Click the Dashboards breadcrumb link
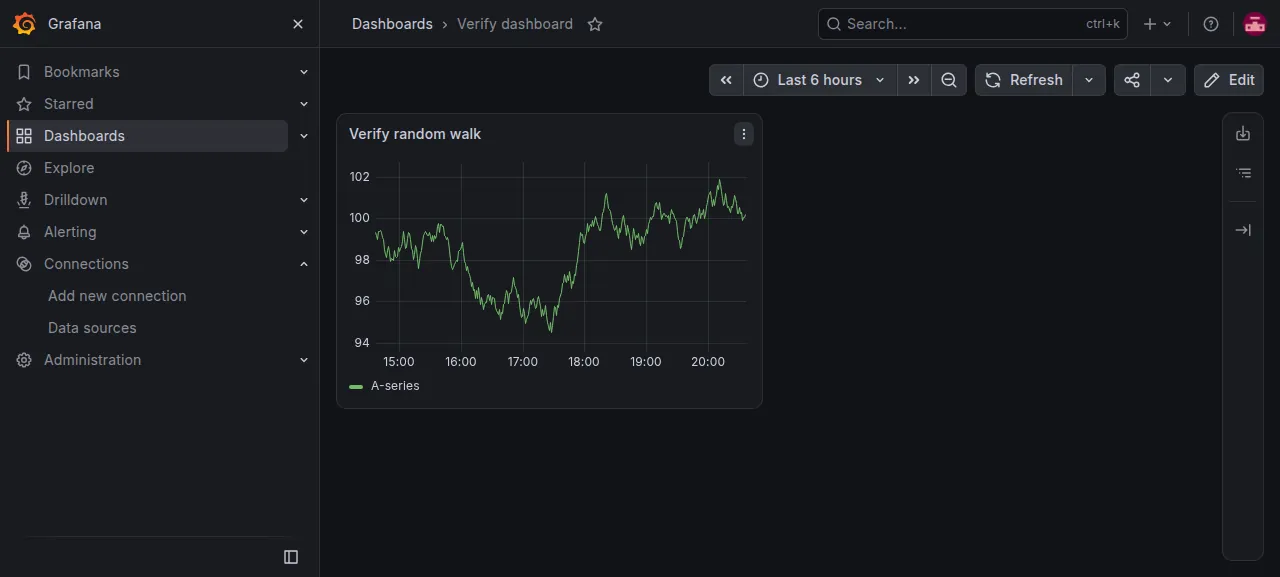The width and height of the screenshot is (1280, 577). pyautogui.click(x=392, y=24)
